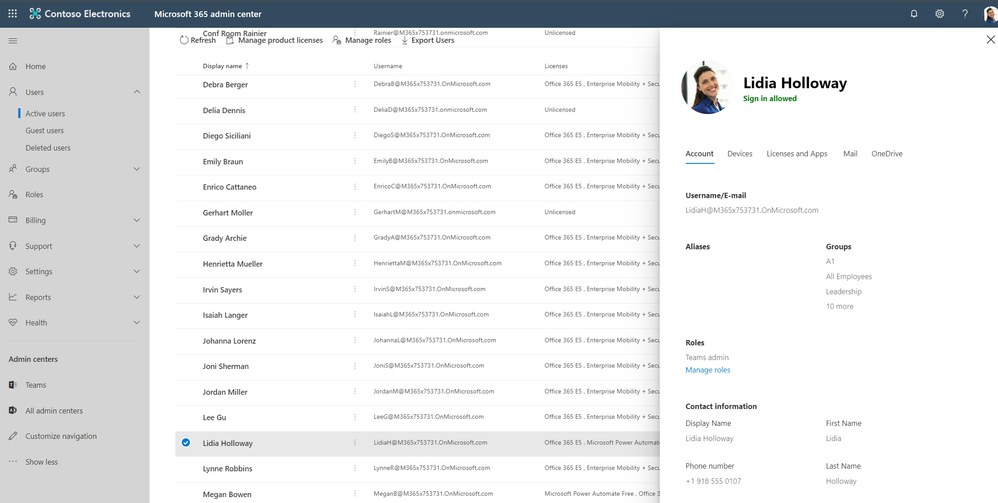Click the Refresh icon in toolbar
Viewport: 998px width, 503px height.
(x=184, y=40)
